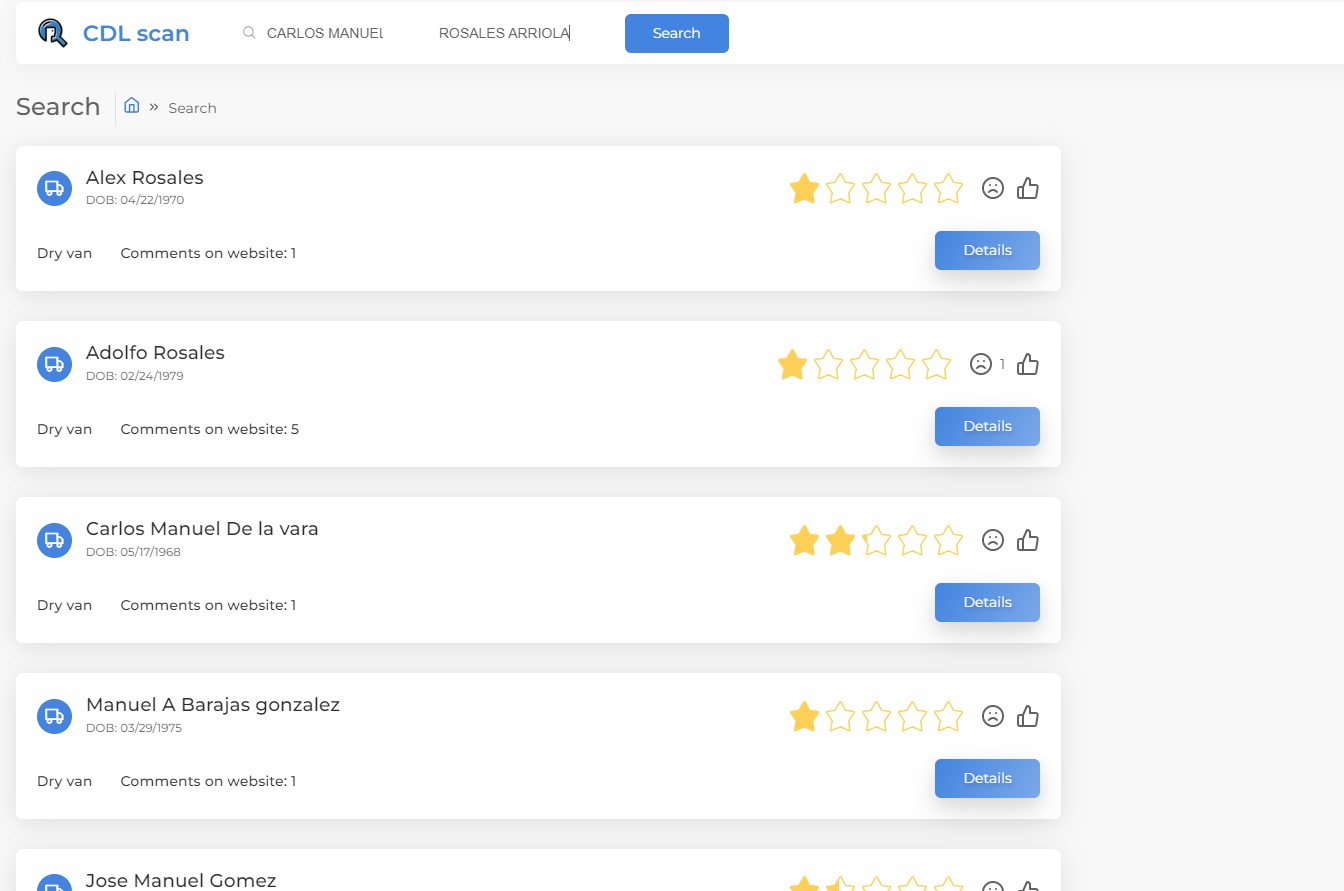This screenshot has width=1344, height=891.
Task: Click truck icon beside Alex Rosales
Action: pyautogui.click(x=54, y=188)
